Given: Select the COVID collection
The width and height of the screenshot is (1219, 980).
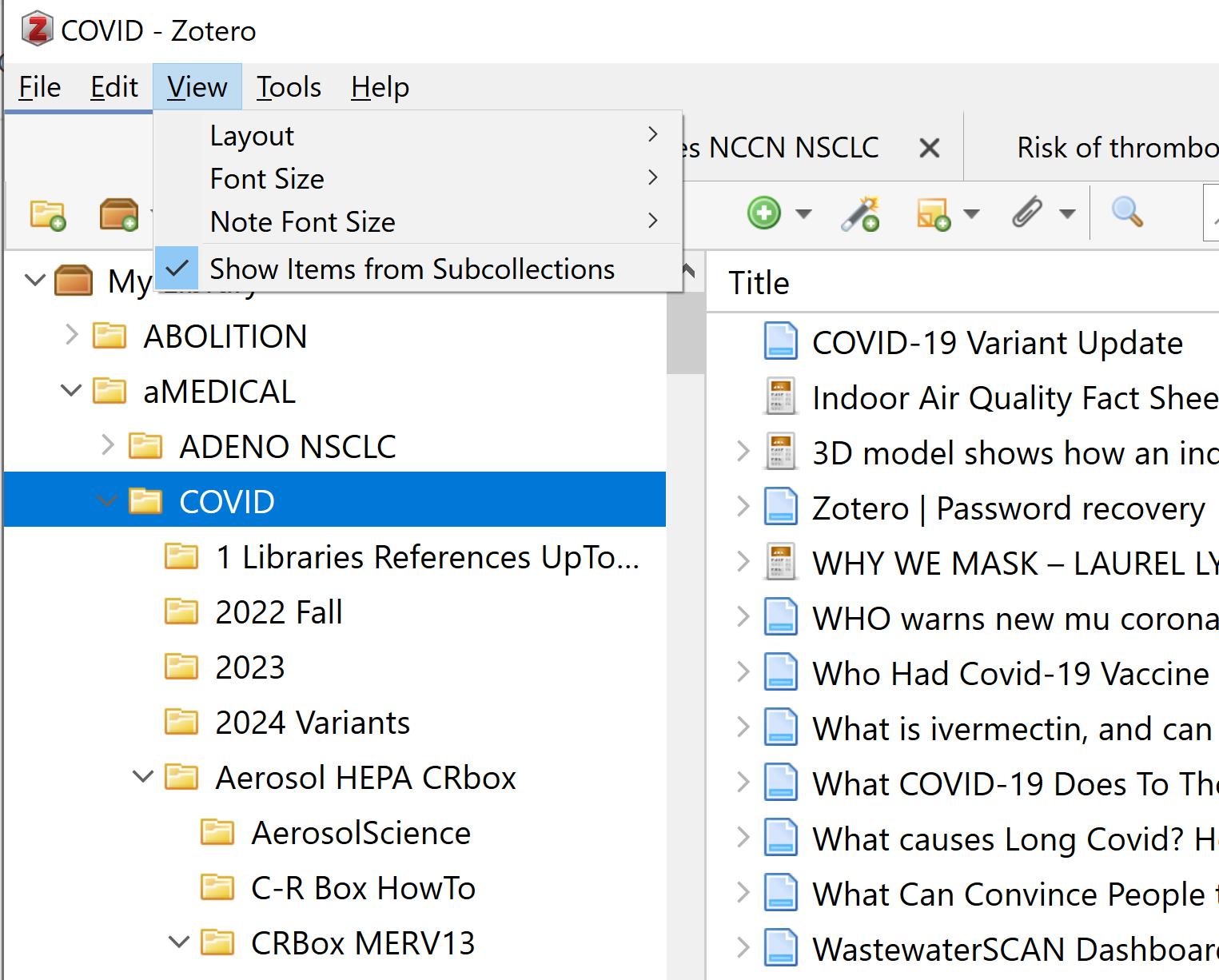Looking at the screenshot, I should pyautogui.click(x=335, y=500).
